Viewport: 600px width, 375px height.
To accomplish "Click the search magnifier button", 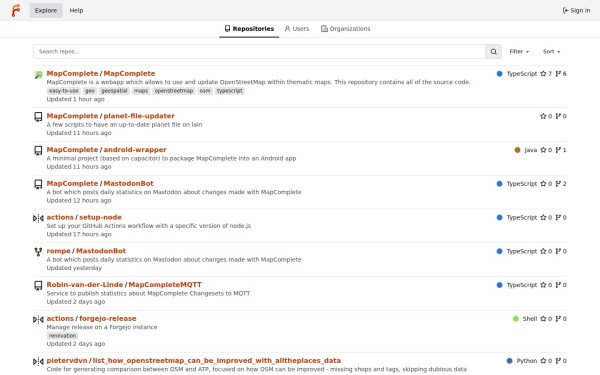I will [493, 52].
